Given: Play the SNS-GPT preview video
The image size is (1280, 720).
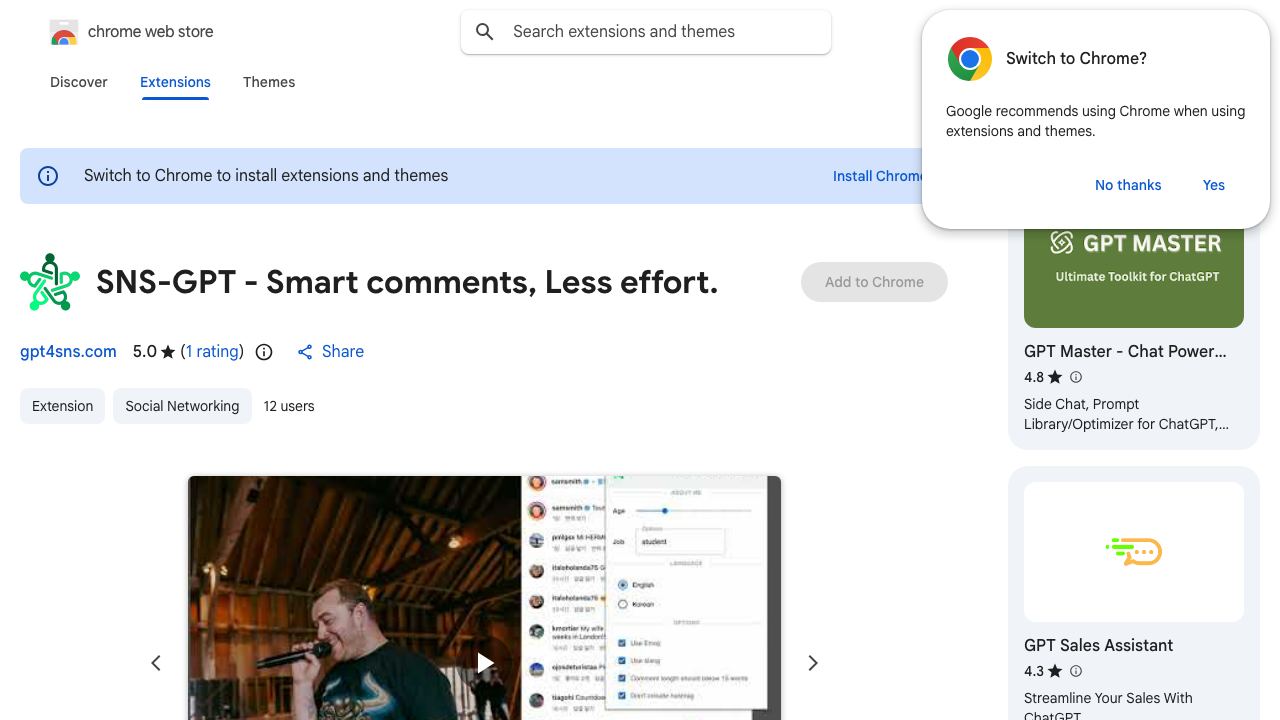Looking at the screenshot, I should (x=485, y=663).
